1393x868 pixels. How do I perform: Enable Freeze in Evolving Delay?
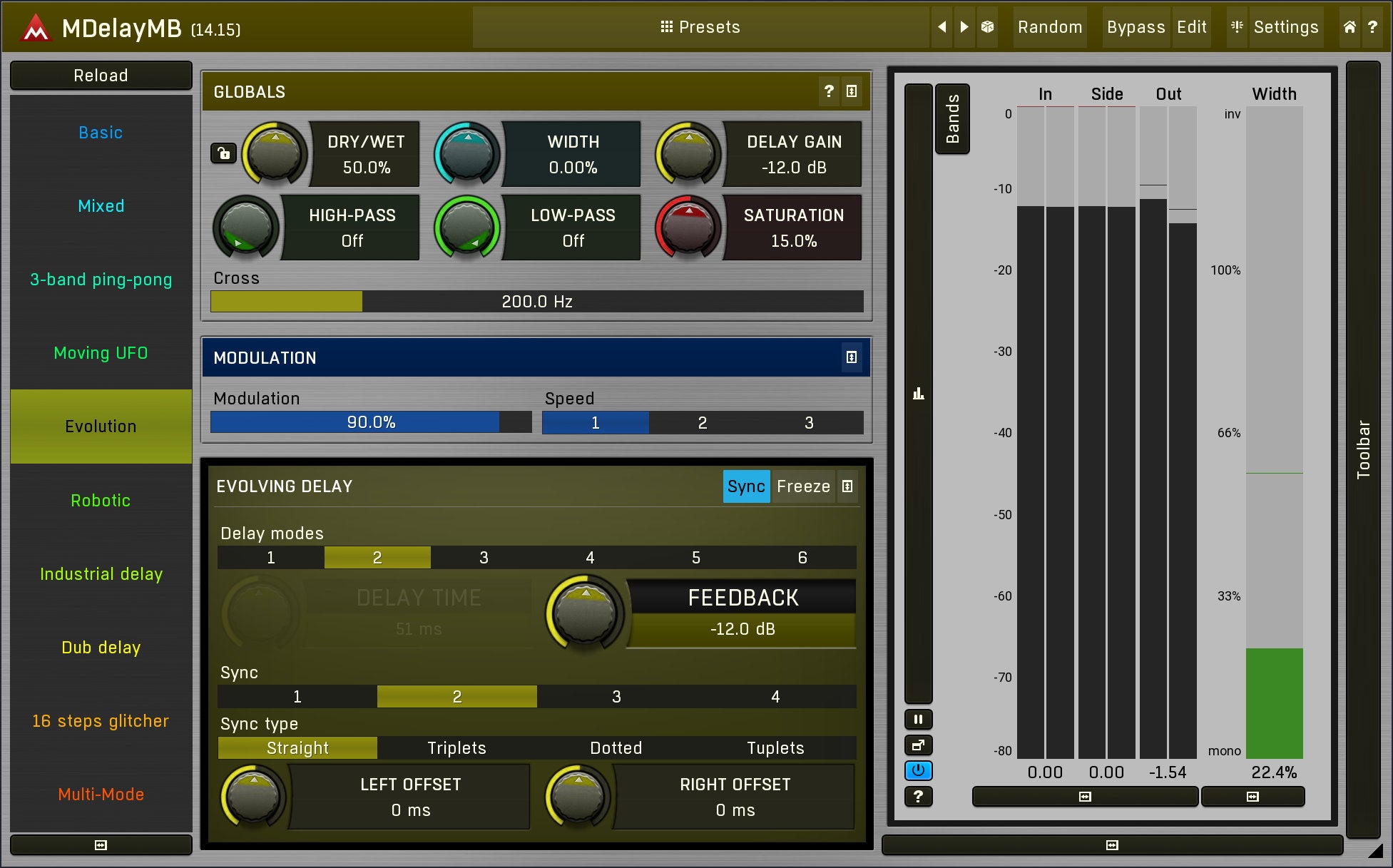point(803,486)
